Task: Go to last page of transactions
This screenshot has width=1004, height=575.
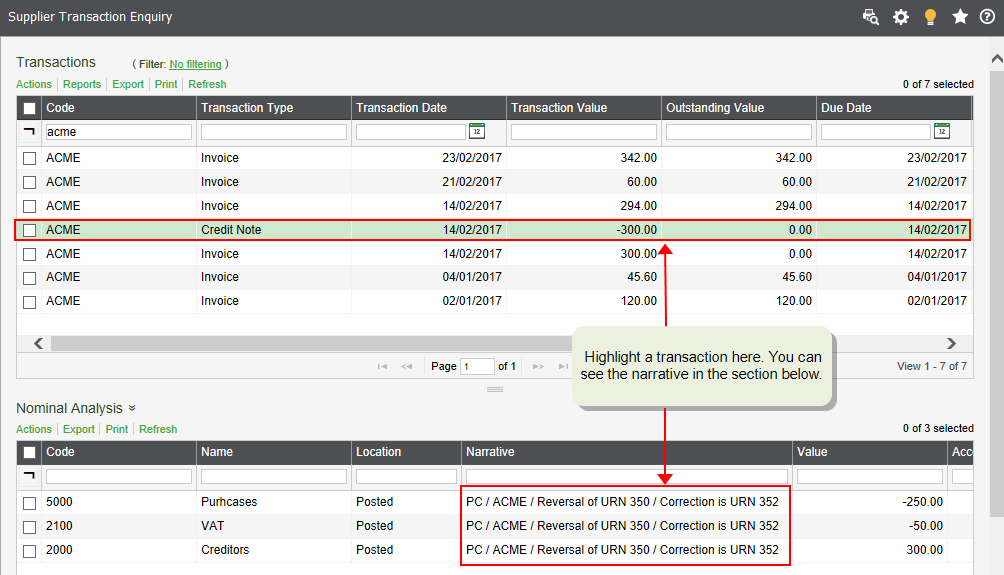Action: click(x=563, y=366)
